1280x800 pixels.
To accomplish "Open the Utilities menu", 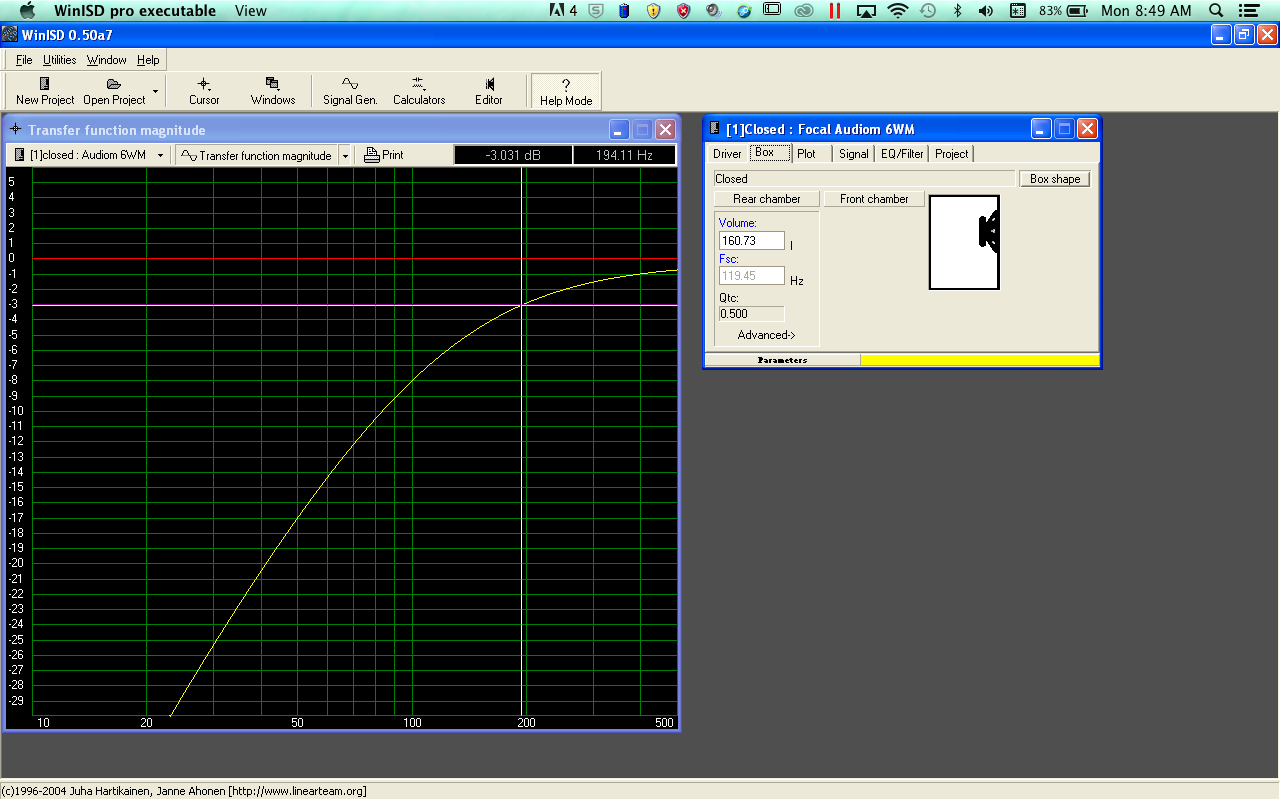I will pyautogui.click(x=60, y=60).
